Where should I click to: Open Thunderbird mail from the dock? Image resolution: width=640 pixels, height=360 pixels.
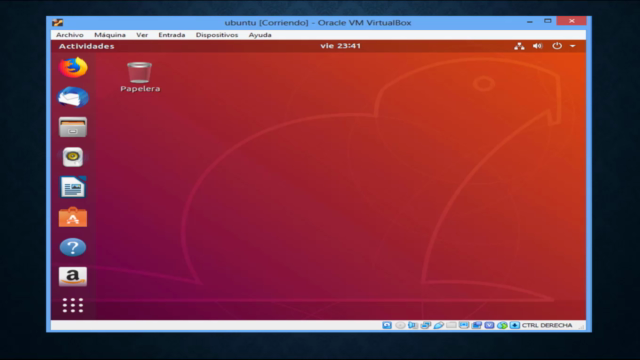pyautogui.click(x=73, y=97)
